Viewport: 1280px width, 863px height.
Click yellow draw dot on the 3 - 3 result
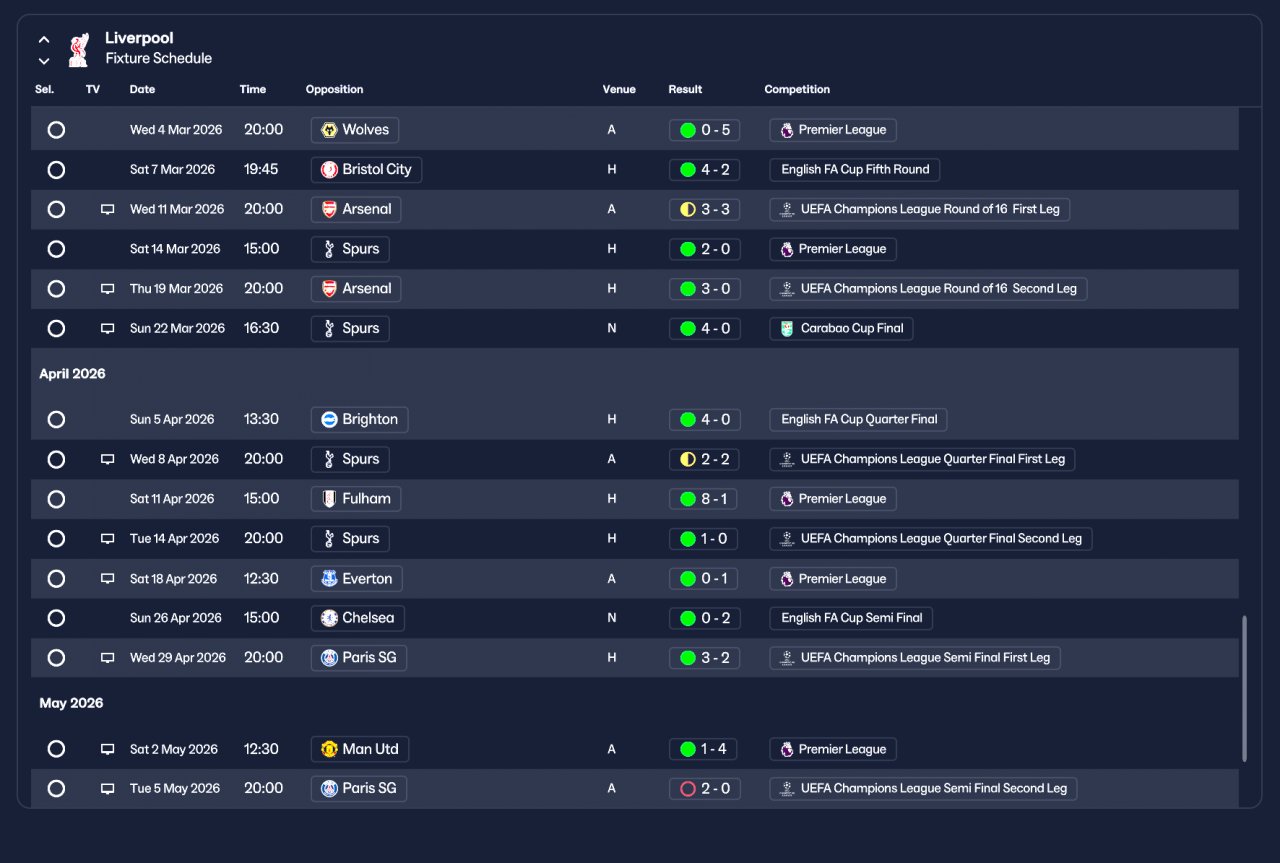688,210
